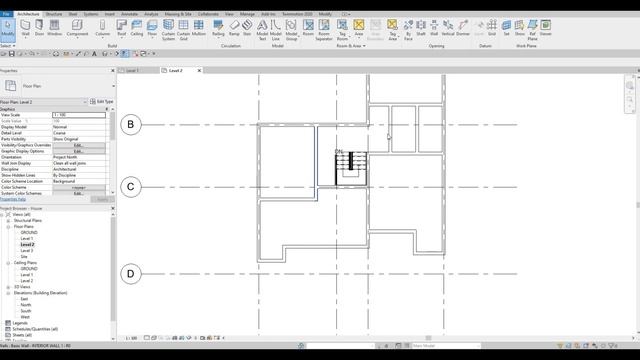The height and width of the screenshot is (360, 640).
Task: Pick the Window tool
Action: [54, 29]
